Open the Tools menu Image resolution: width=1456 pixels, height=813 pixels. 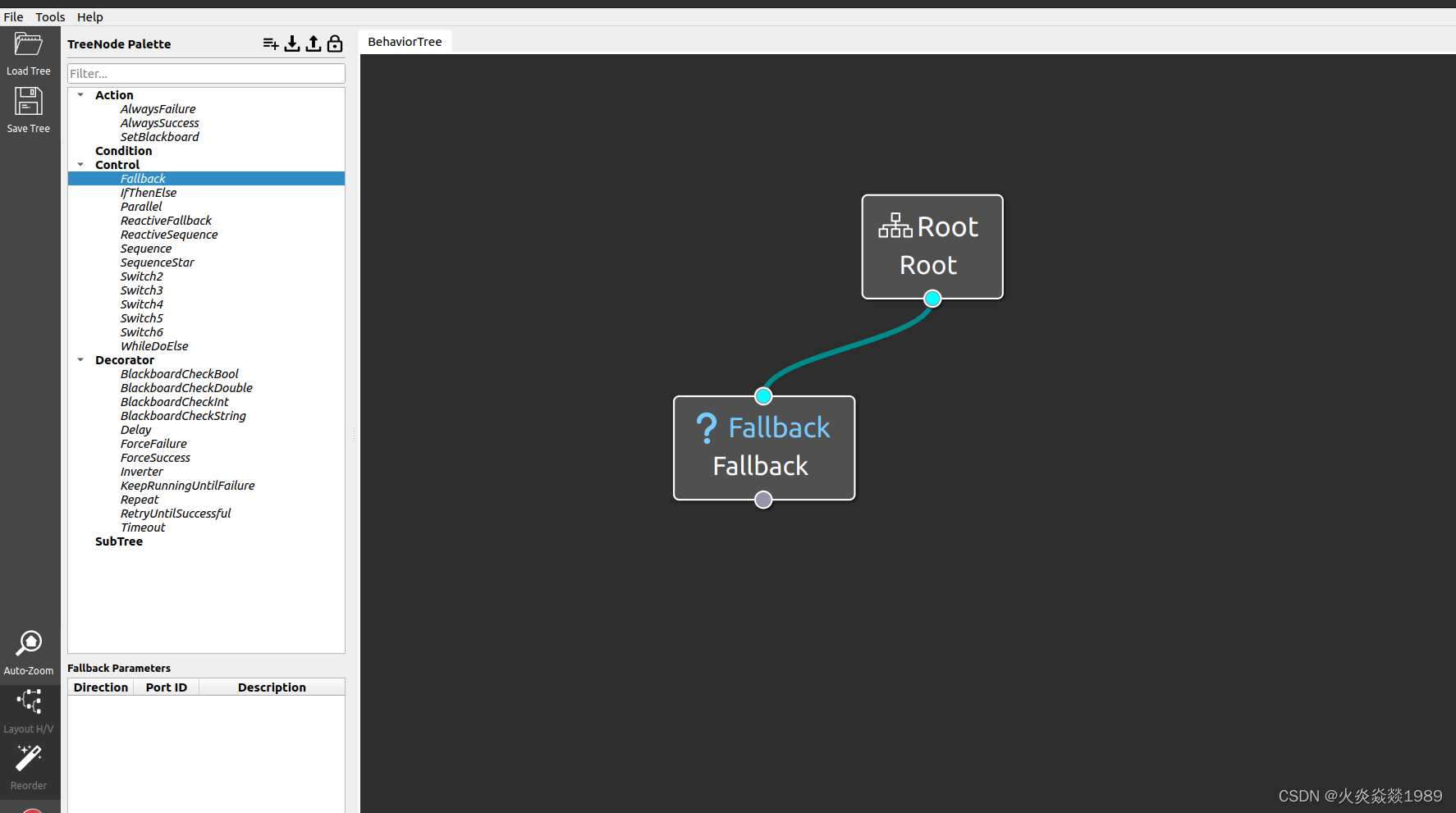[50, 17]
